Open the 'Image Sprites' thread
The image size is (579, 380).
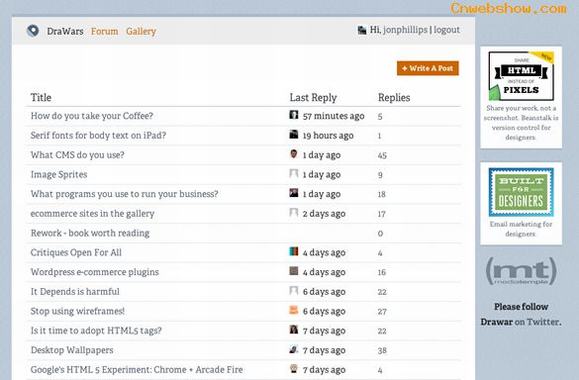pyautogui.click(x=59, y=174)
